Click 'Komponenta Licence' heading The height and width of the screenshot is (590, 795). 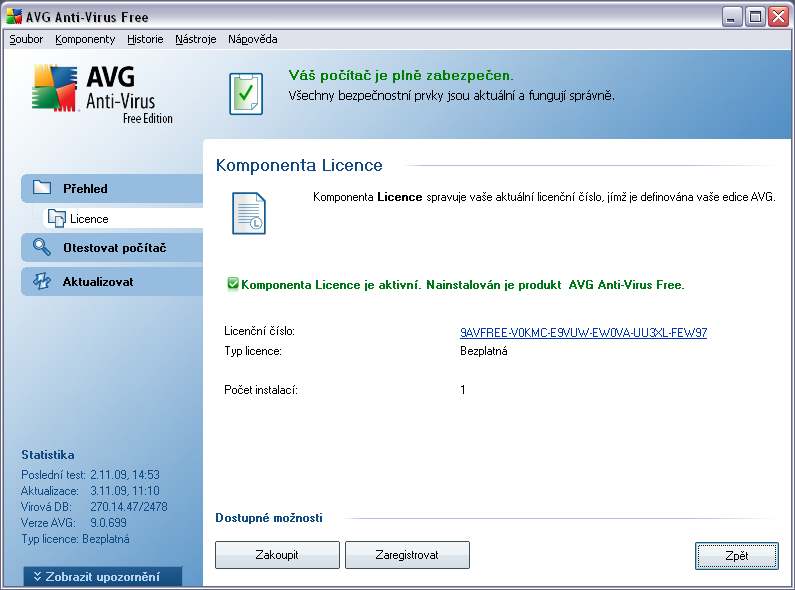(299, 165)
